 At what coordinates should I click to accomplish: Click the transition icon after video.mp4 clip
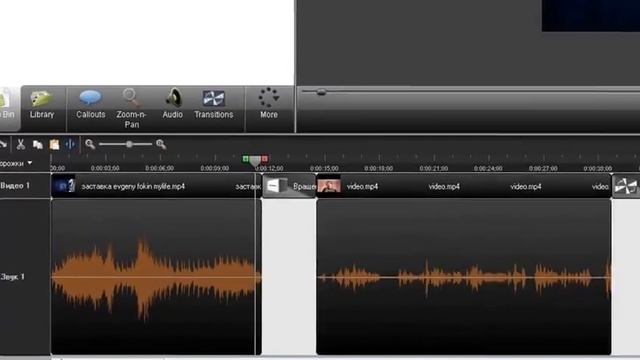click(626, 186)
